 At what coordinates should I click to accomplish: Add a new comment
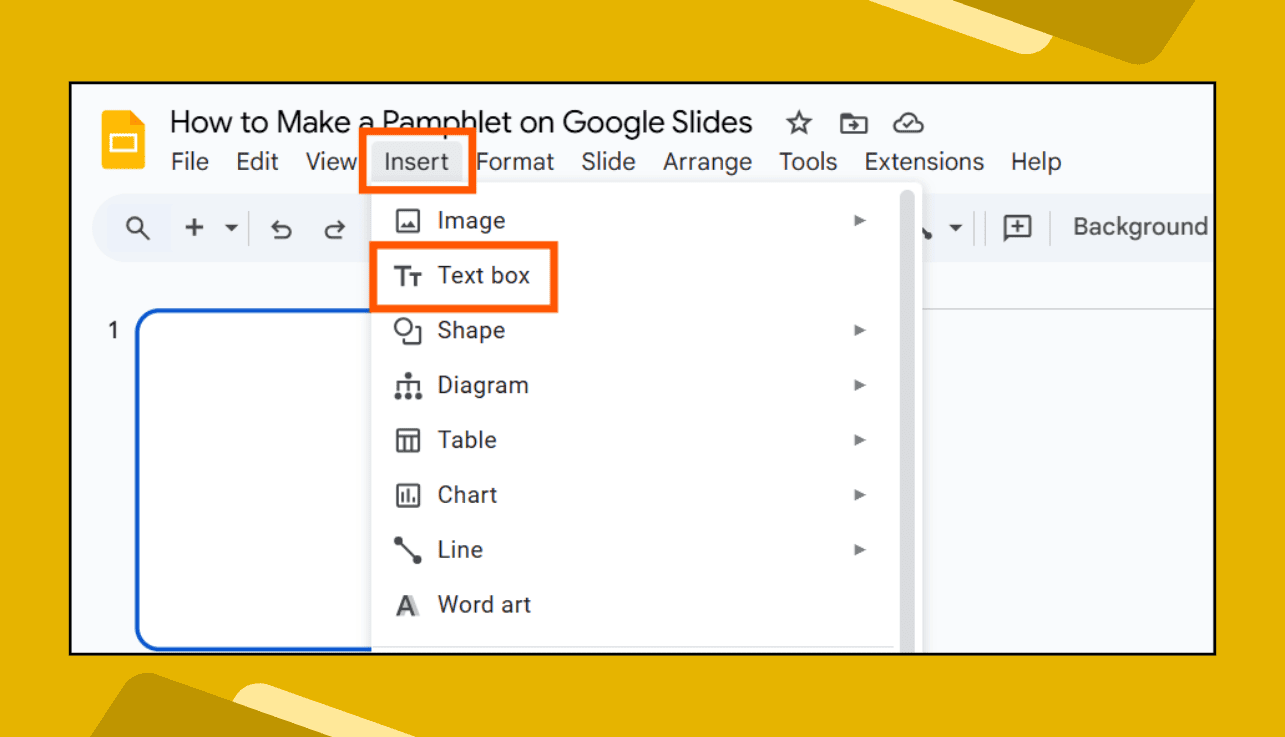tap(1017, 228)
